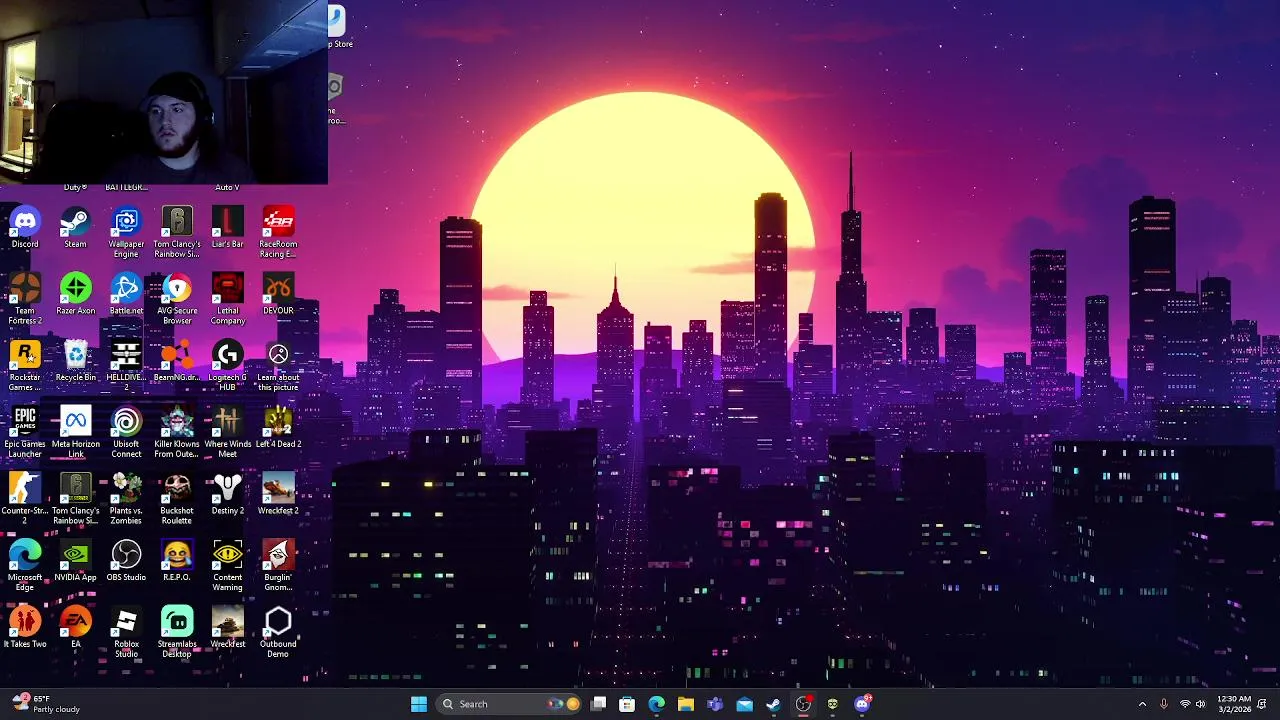Launch the EA app shortcut
The height and width of the screenshot is (720, 1280).
point(75,628)
